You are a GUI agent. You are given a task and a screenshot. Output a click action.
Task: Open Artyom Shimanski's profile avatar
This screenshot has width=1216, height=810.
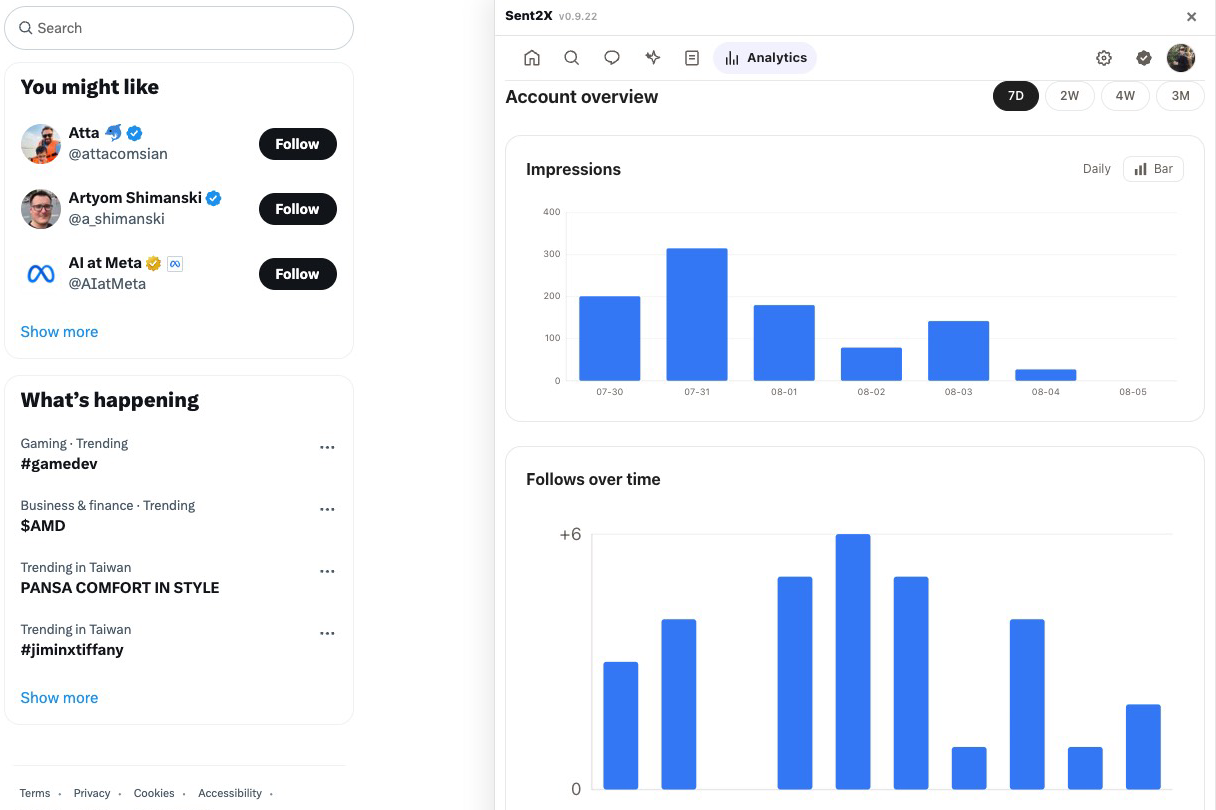41,209
